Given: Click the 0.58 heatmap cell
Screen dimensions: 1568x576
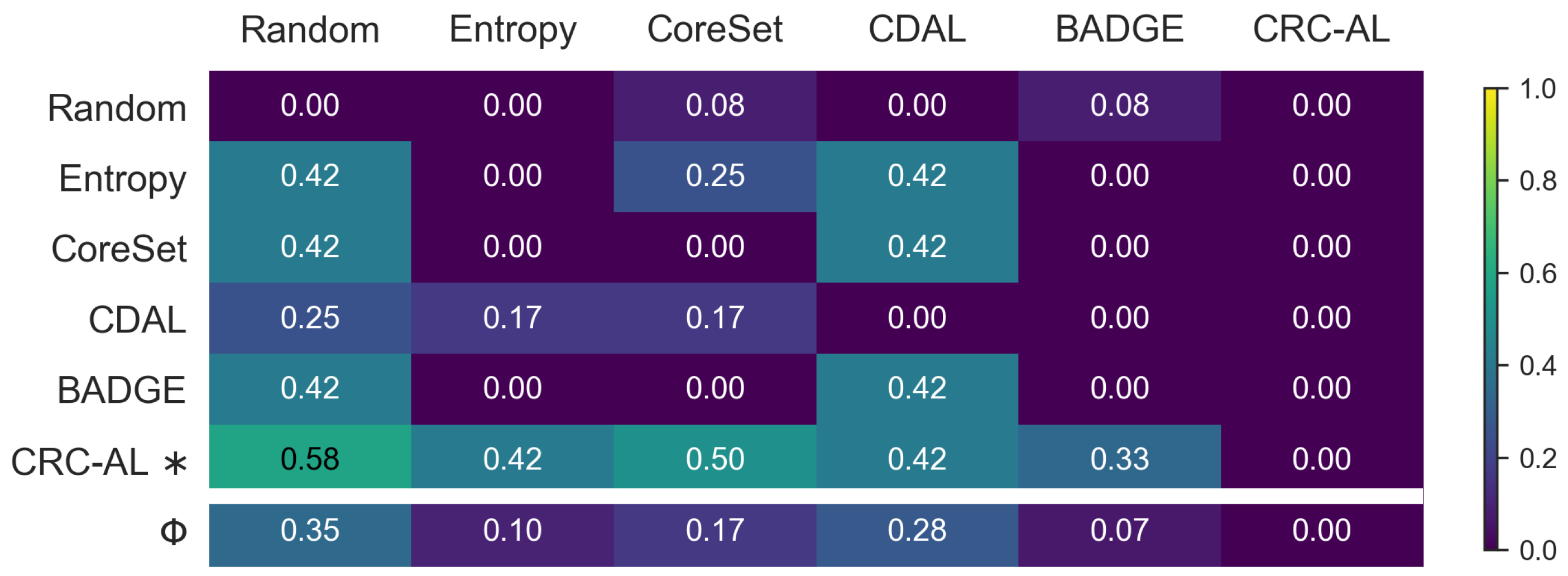Looking at the screenshot, I should pyautogui.click(x=310, y=458).
